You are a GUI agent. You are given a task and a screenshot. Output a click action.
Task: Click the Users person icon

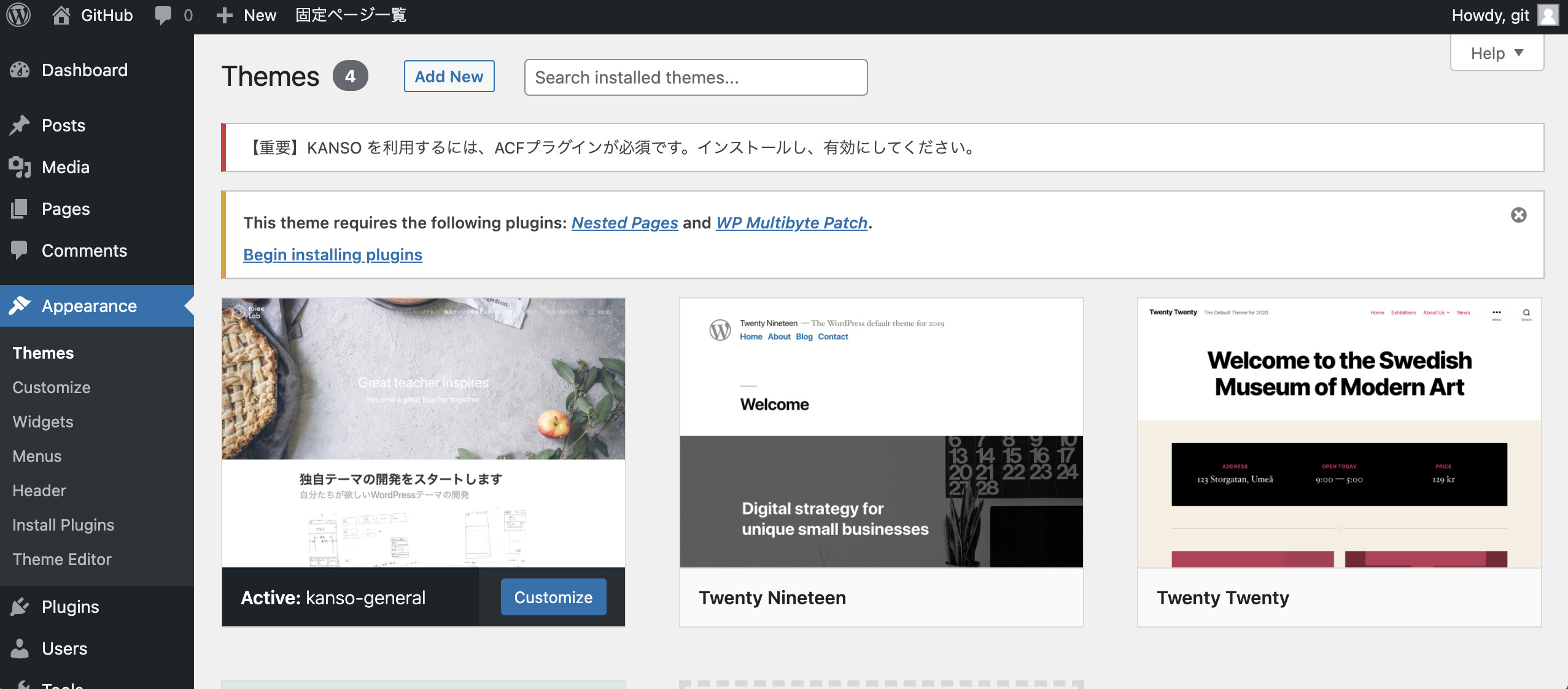point(20,648)
